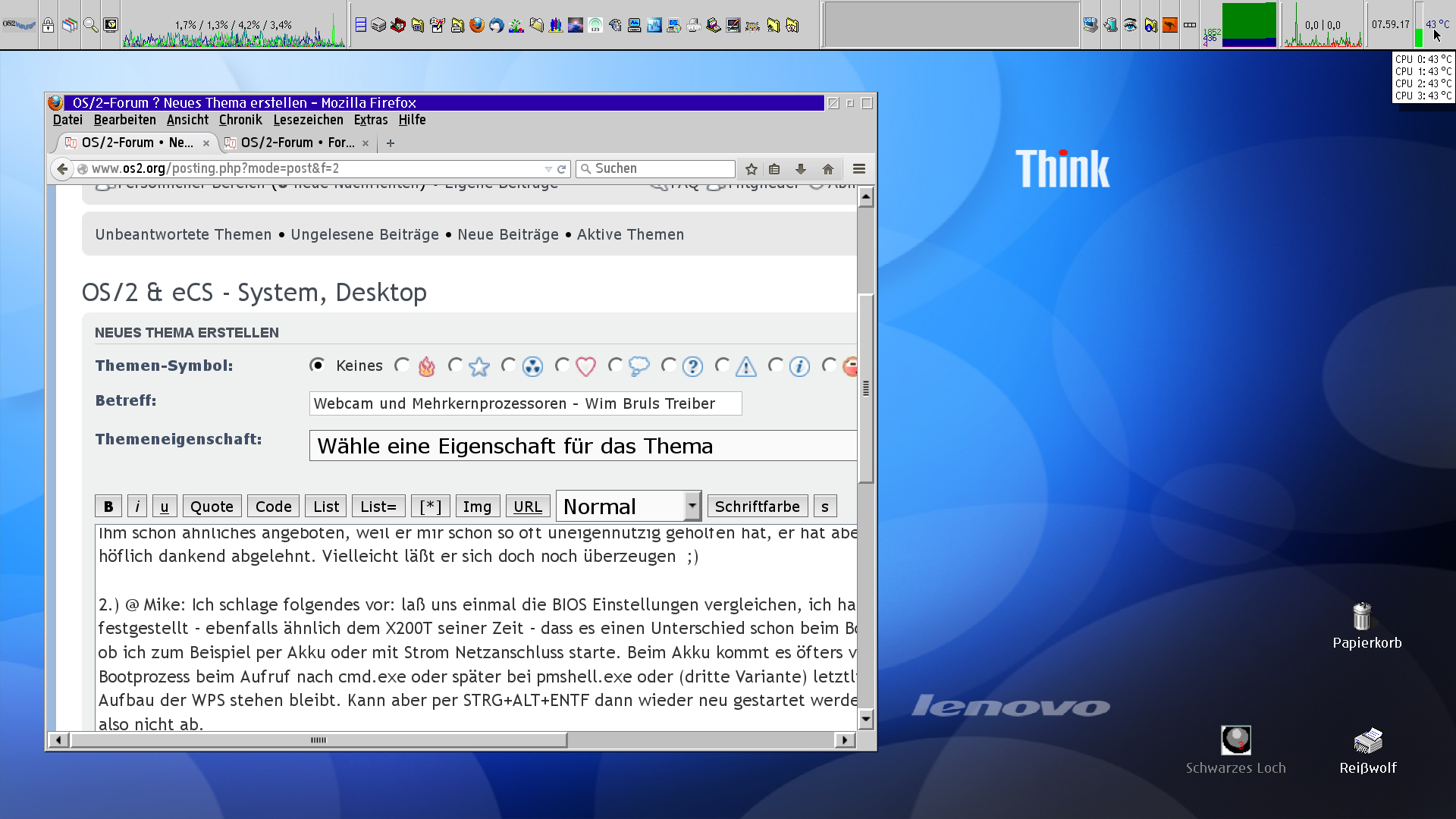Open Firefox hamburger menu
Screen dimensions: 1456x819
(859, 169)
